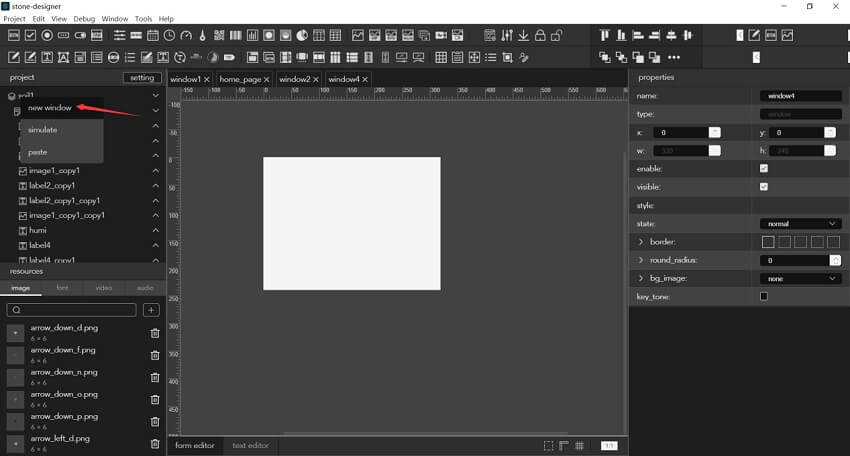The width and height of the screenshot is (850, 456).
Task: Select the checkbox widget tool
Action: tap(30, 35)
